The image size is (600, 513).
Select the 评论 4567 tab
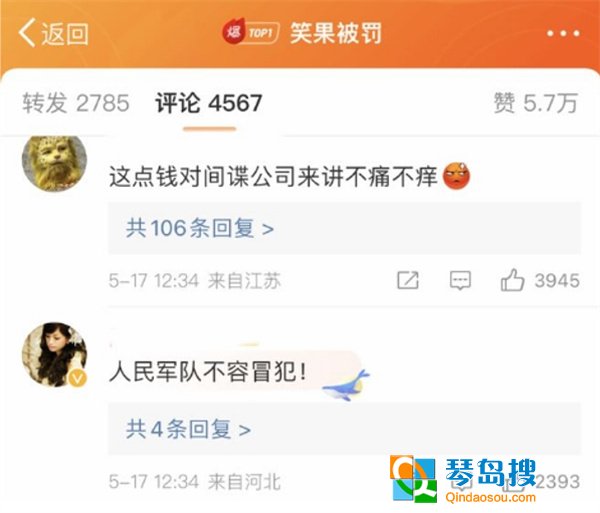(209, 103)
